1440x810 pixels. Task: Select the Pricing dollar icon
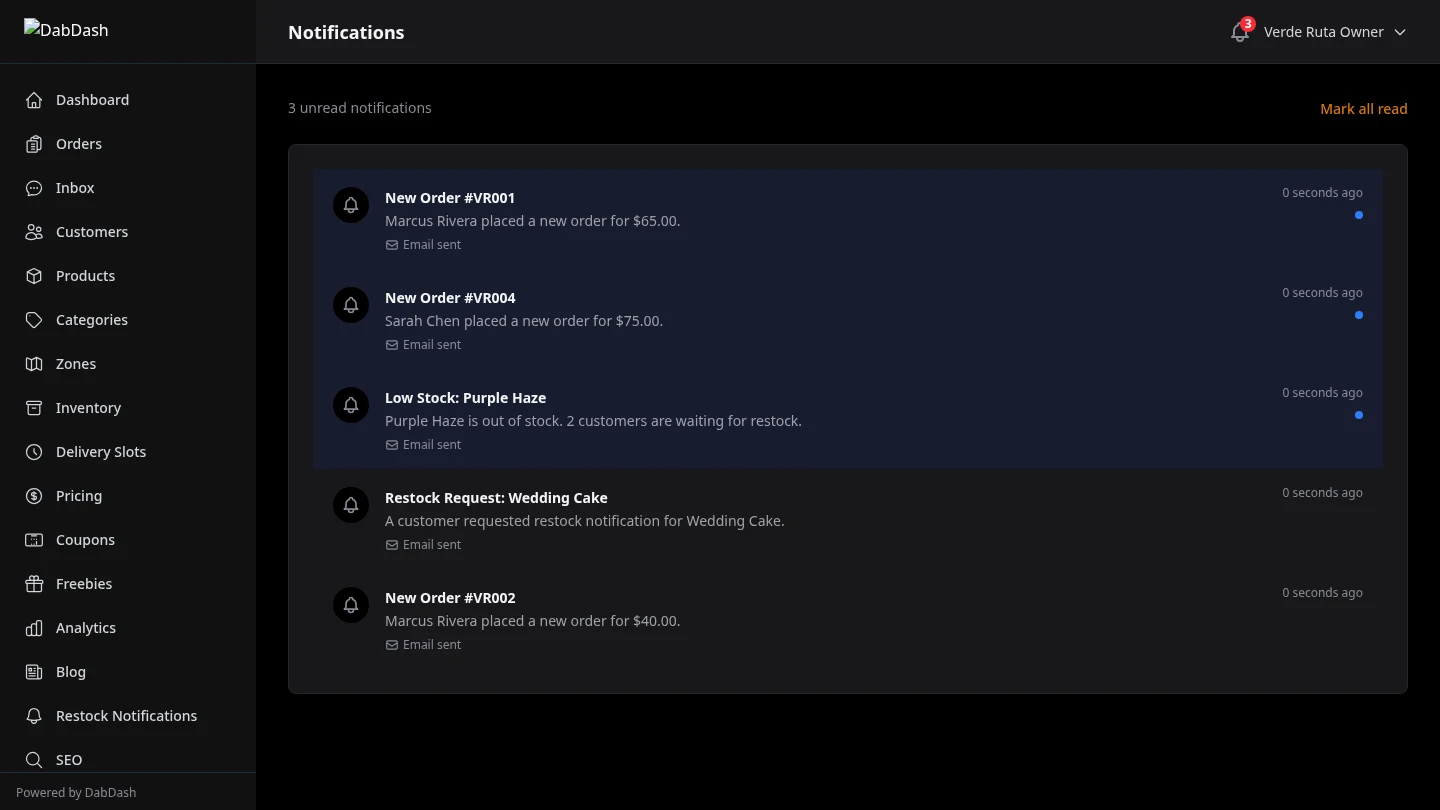33,496
